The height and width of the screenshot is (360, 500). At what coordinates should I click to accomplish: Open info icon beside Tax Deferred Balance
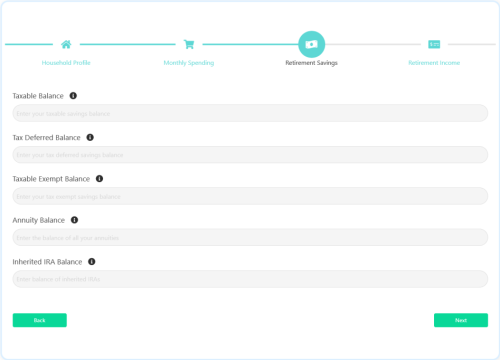[90, 137]
